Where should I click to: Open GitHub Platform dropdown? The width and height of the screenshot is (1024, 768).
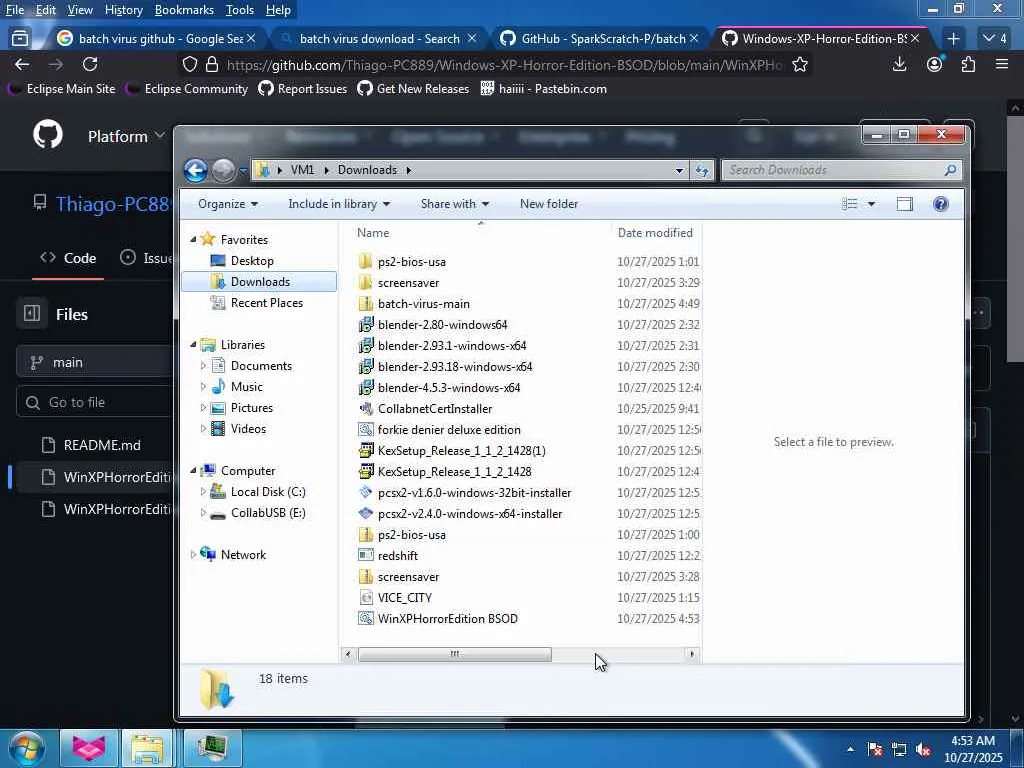pos(126,136)
